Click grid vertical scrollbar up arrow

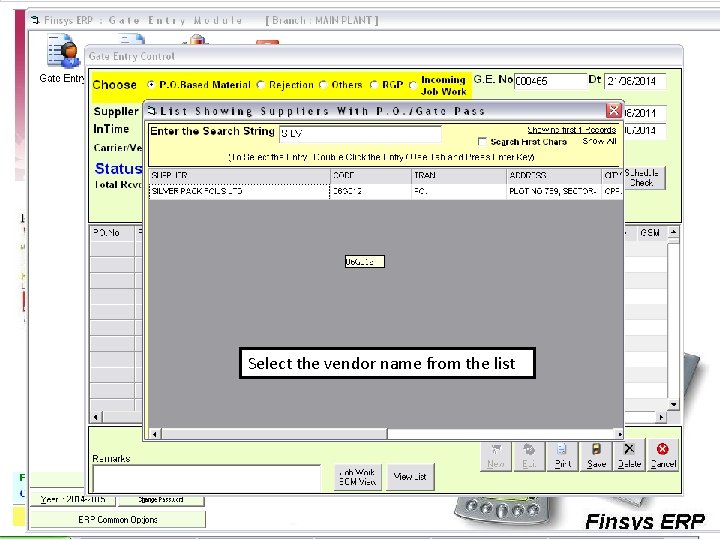[673, 232]
